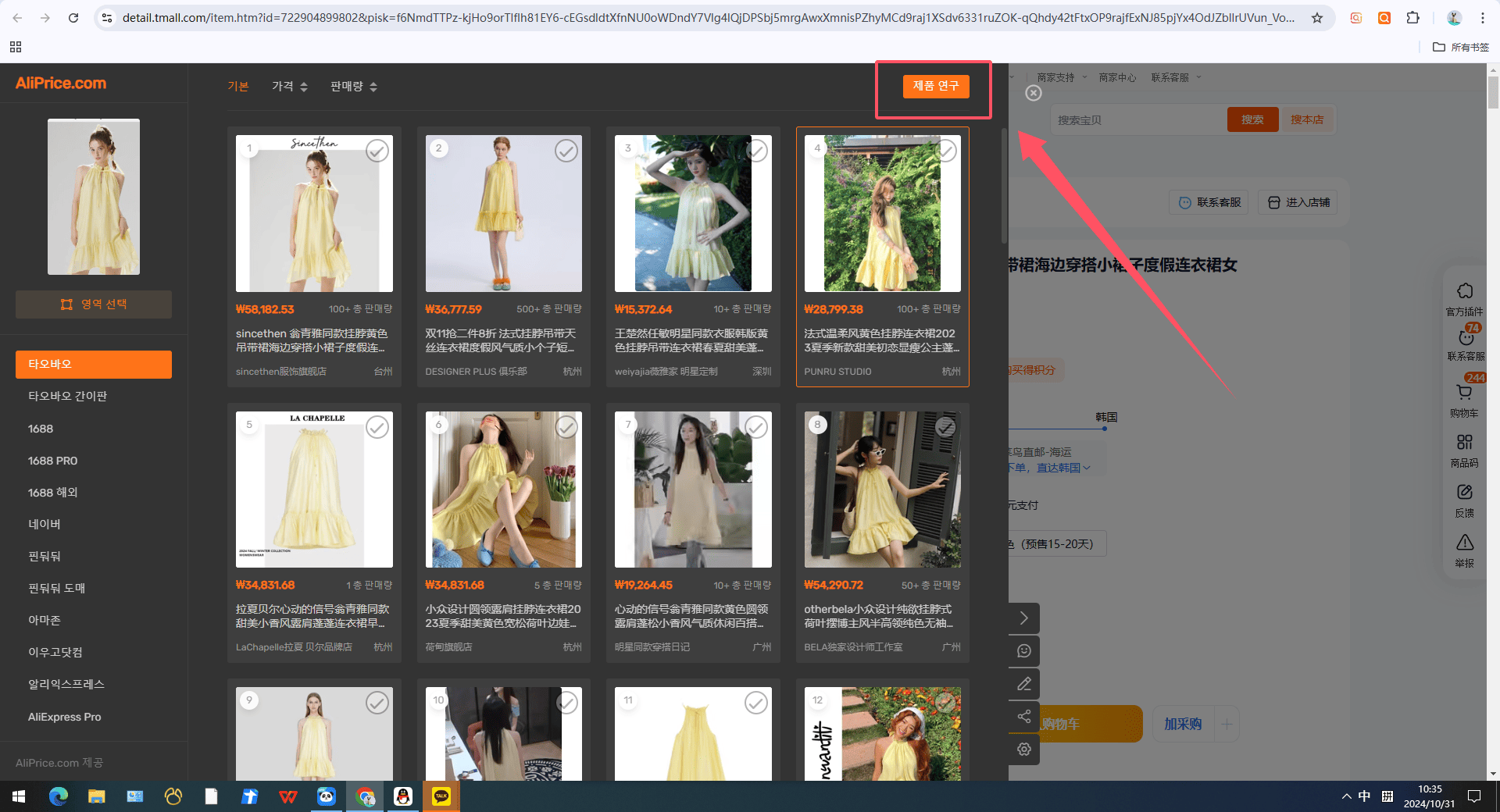
Task: Bookmark this page with the star icon
Action: point(1317,17)
